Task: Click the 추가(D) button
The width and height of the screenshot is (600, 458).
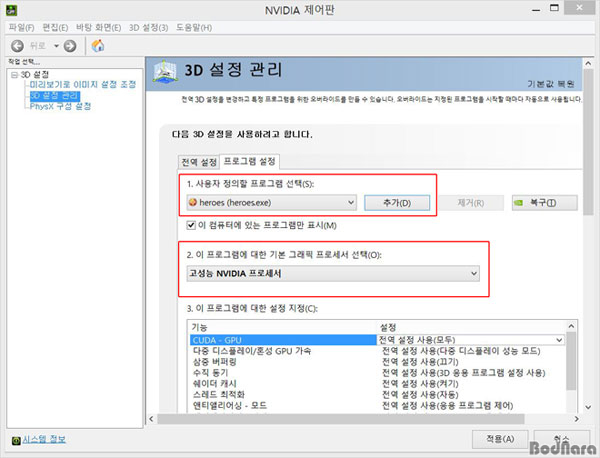Action: [x=397, y=203]
